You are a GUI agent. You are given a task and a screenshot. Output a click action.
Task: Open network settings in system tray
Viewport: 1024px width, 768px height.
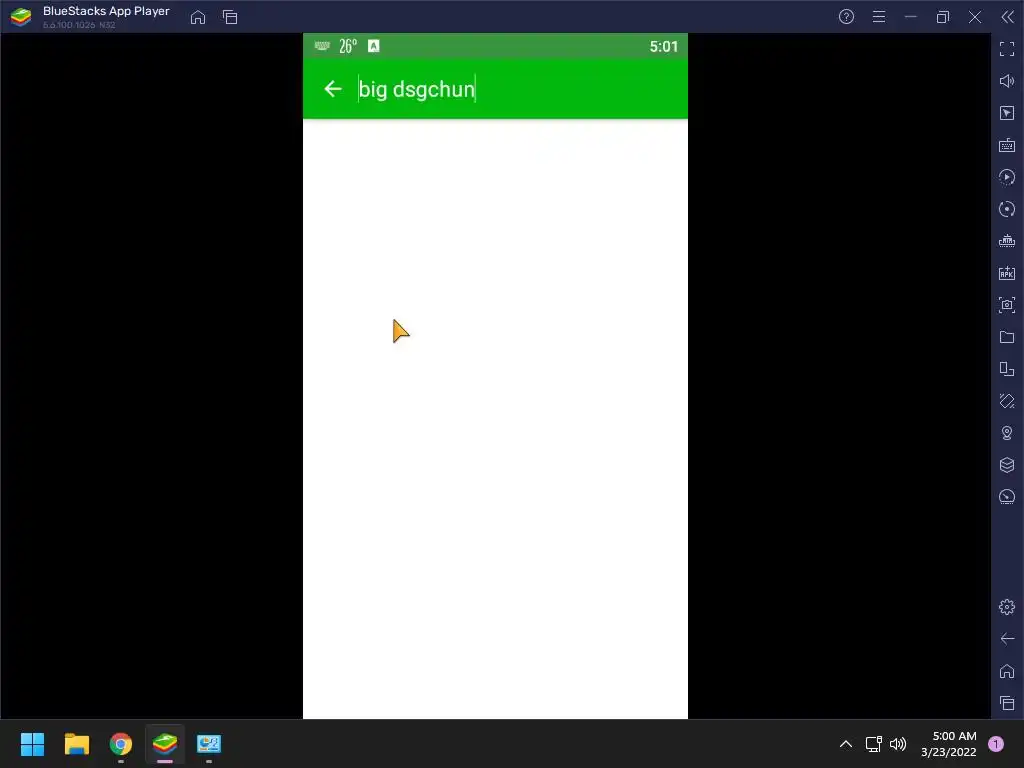(873, 744)
